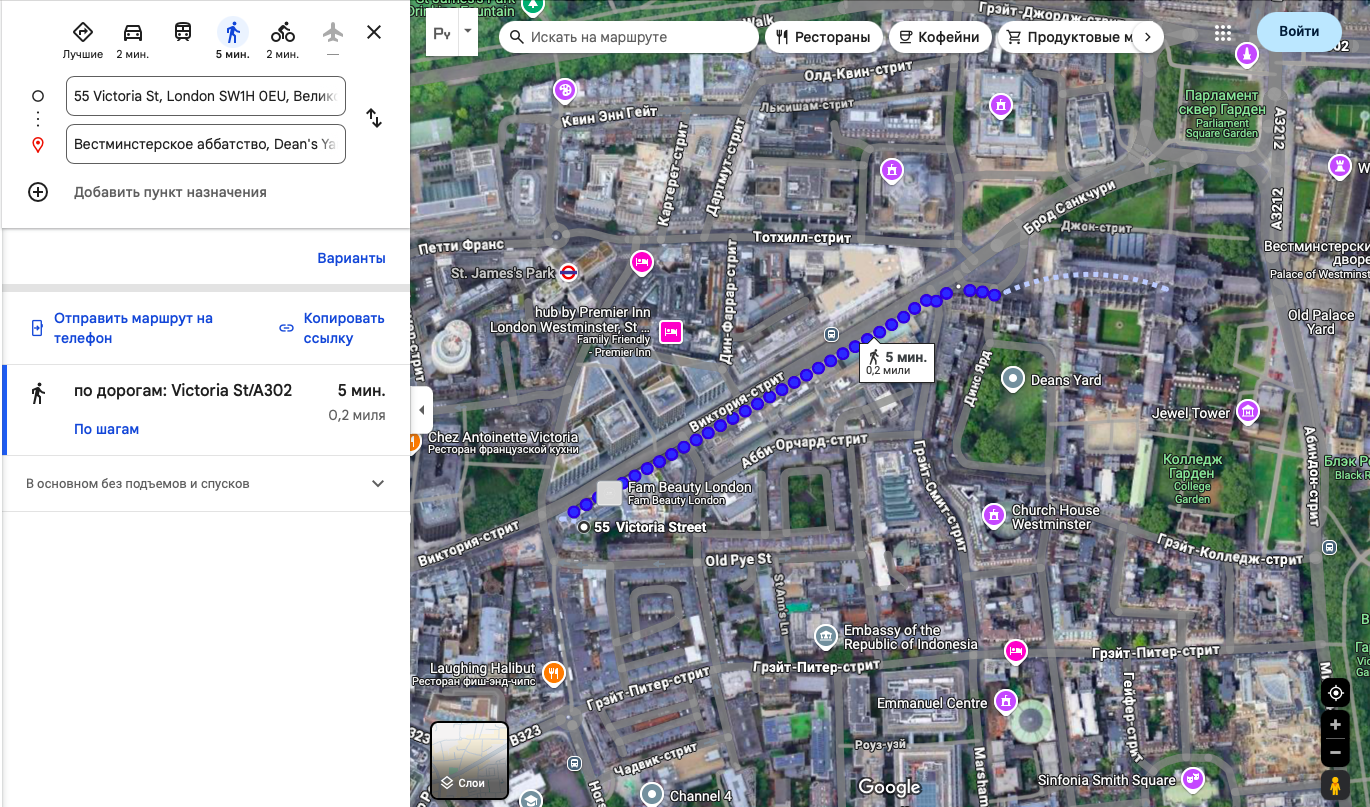
Task: Open the Варианты route options
Action: pos(351,258)
